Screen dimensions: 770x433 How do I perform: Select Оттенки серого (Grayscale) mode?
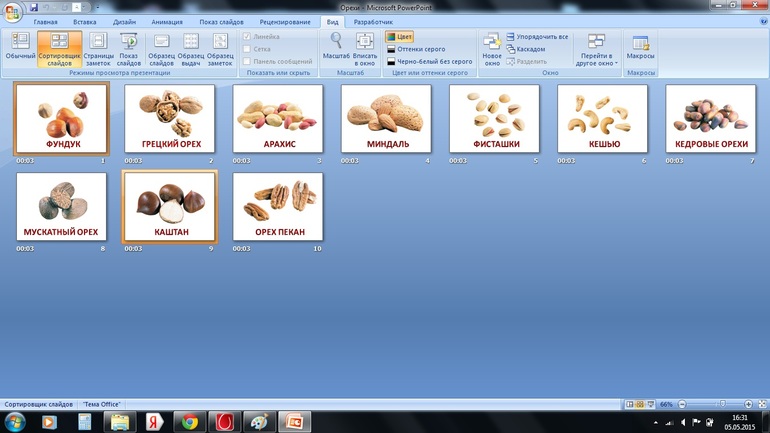(420, 49)
